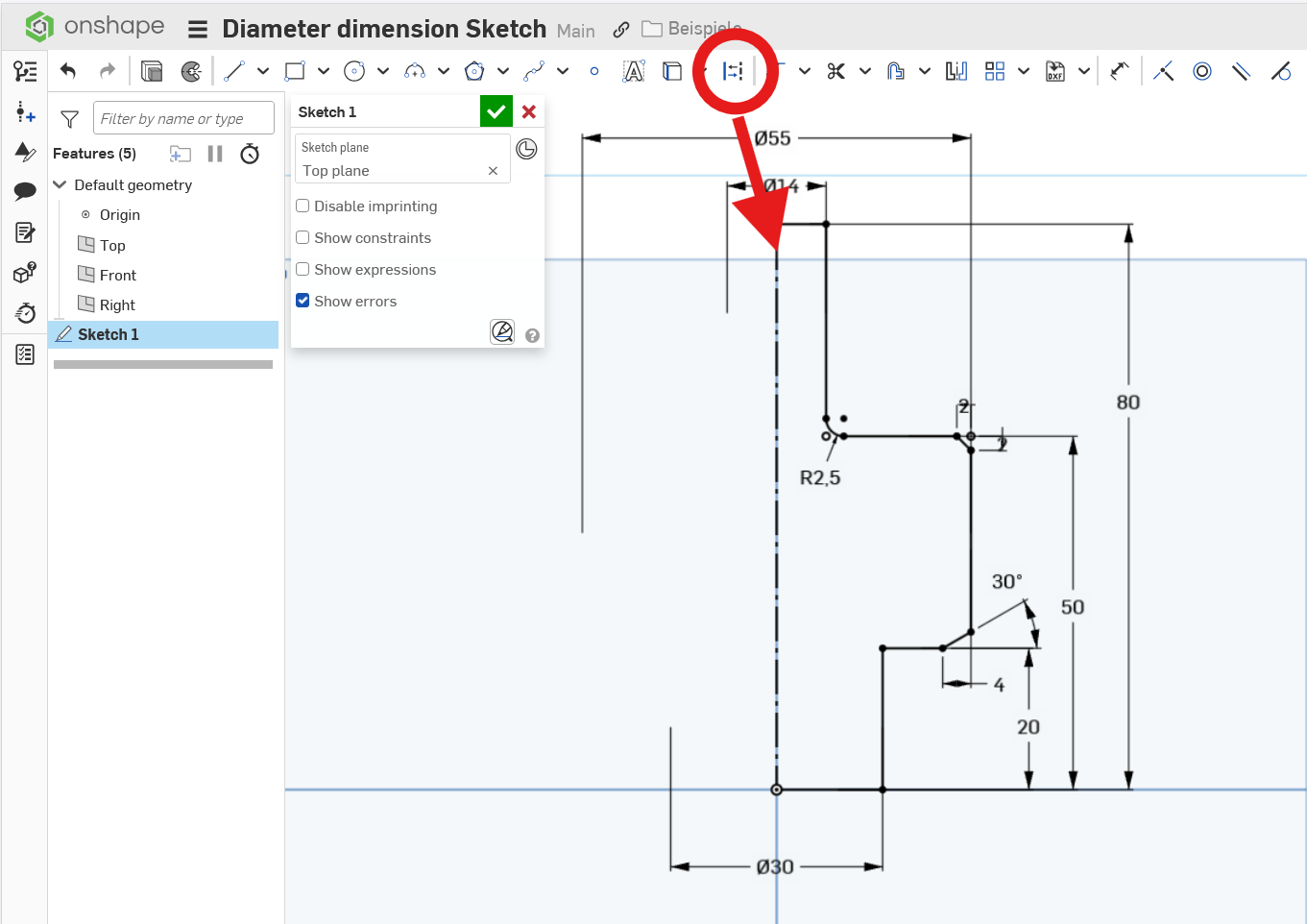Select the Origin feature

point(120,215)
